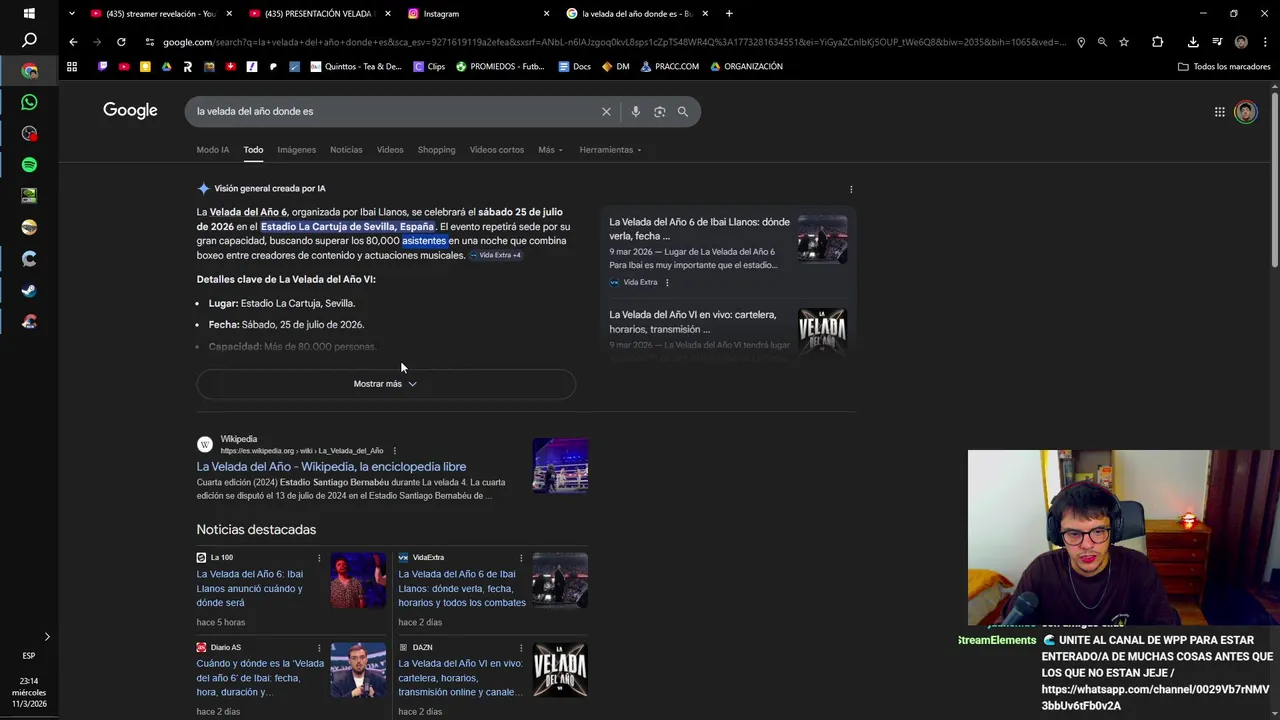The image size is (1280, 720).
Task: Open VidaExtra article dónde verla
Action: (x=462, y=589)
